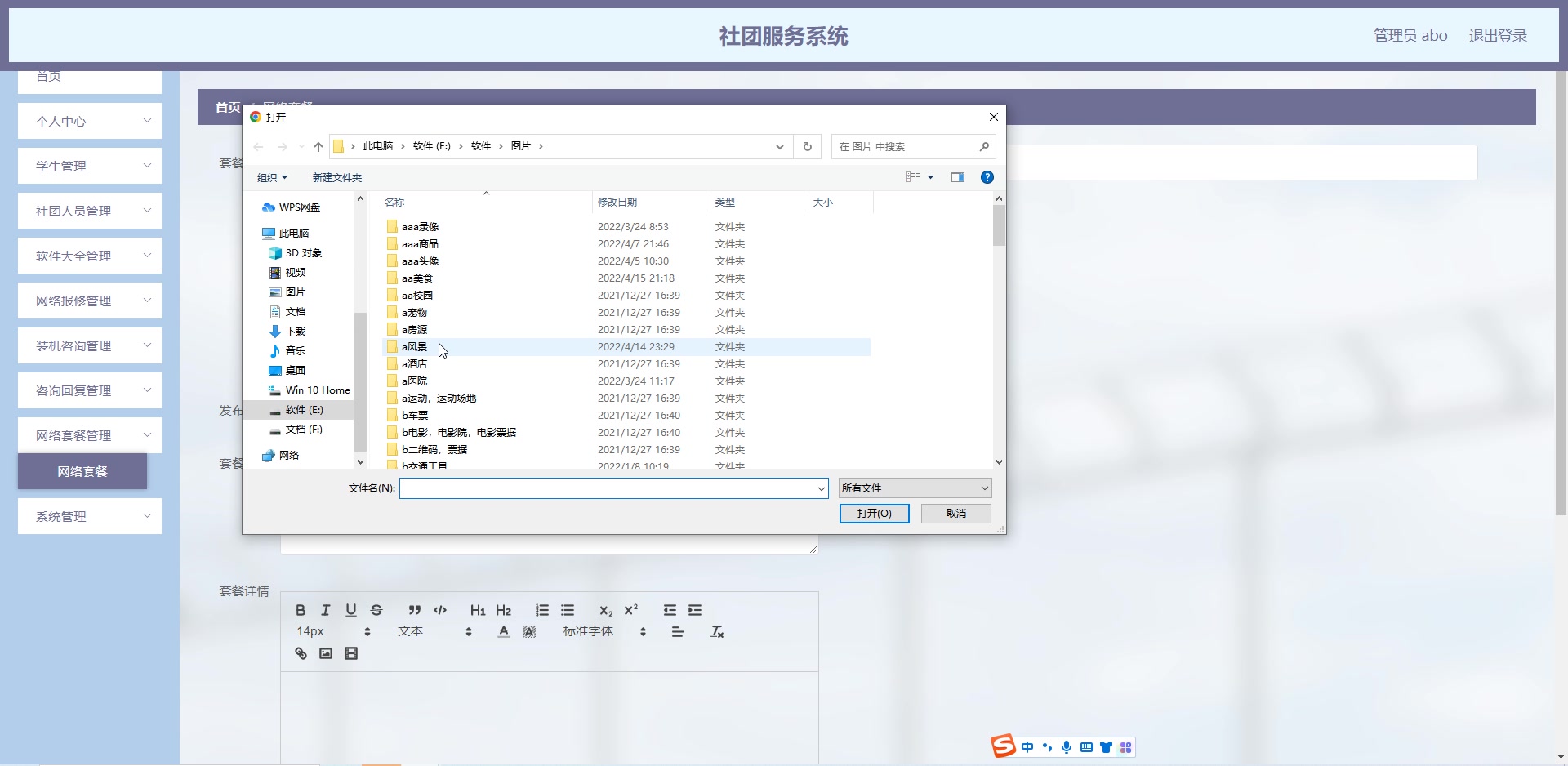The width and height of the screenshot is (1568, 766).
Task: Increase indent in the editor
Action: coord(695,610)
